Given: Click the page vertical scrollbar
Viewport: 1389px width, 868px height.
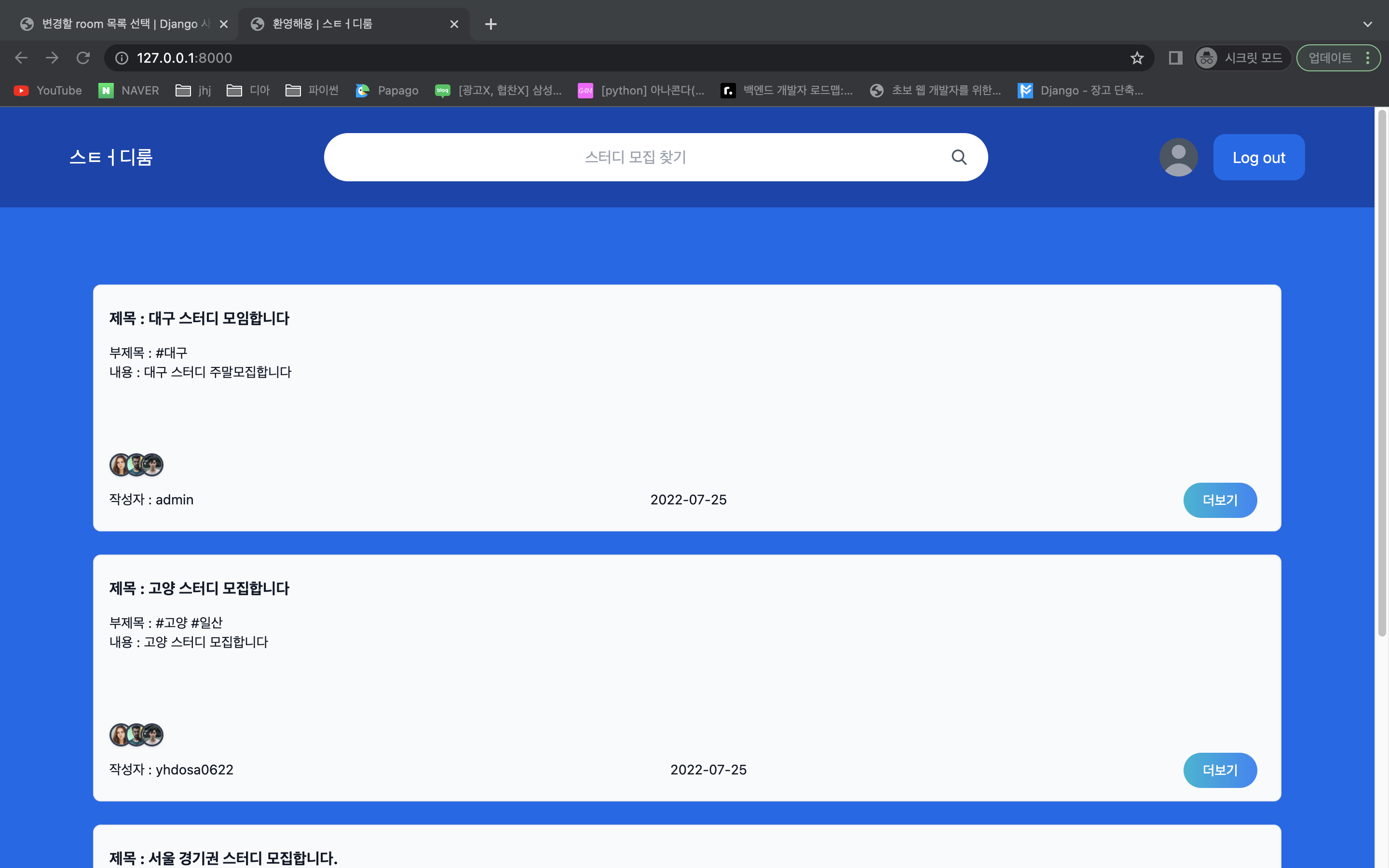Looking at the screenshot, I should click(1382, 373).
